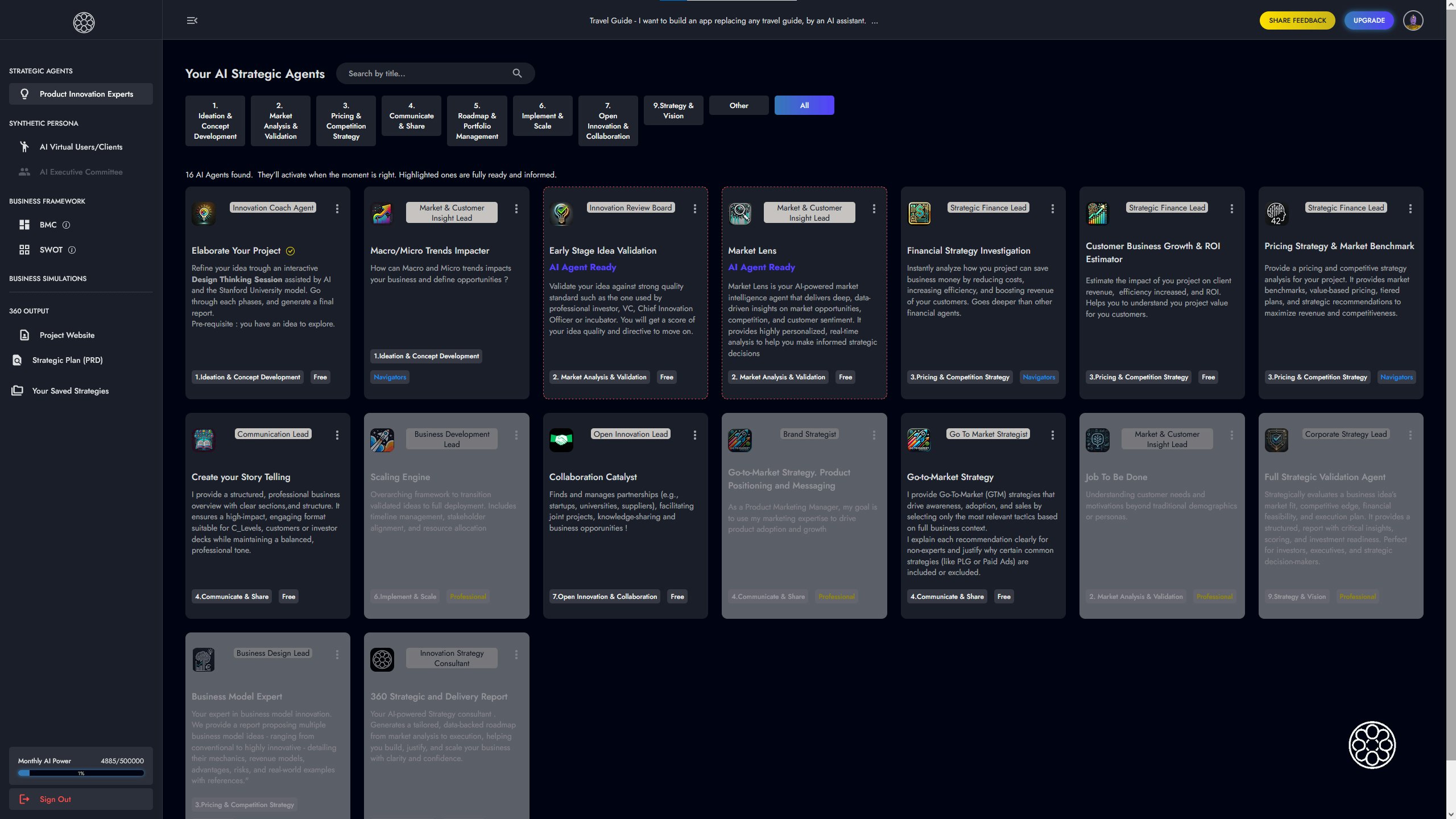This screenshot has height=819, width=1456.
Task: Click the Market Lens agent icon
Action: (x=740, y=213)
